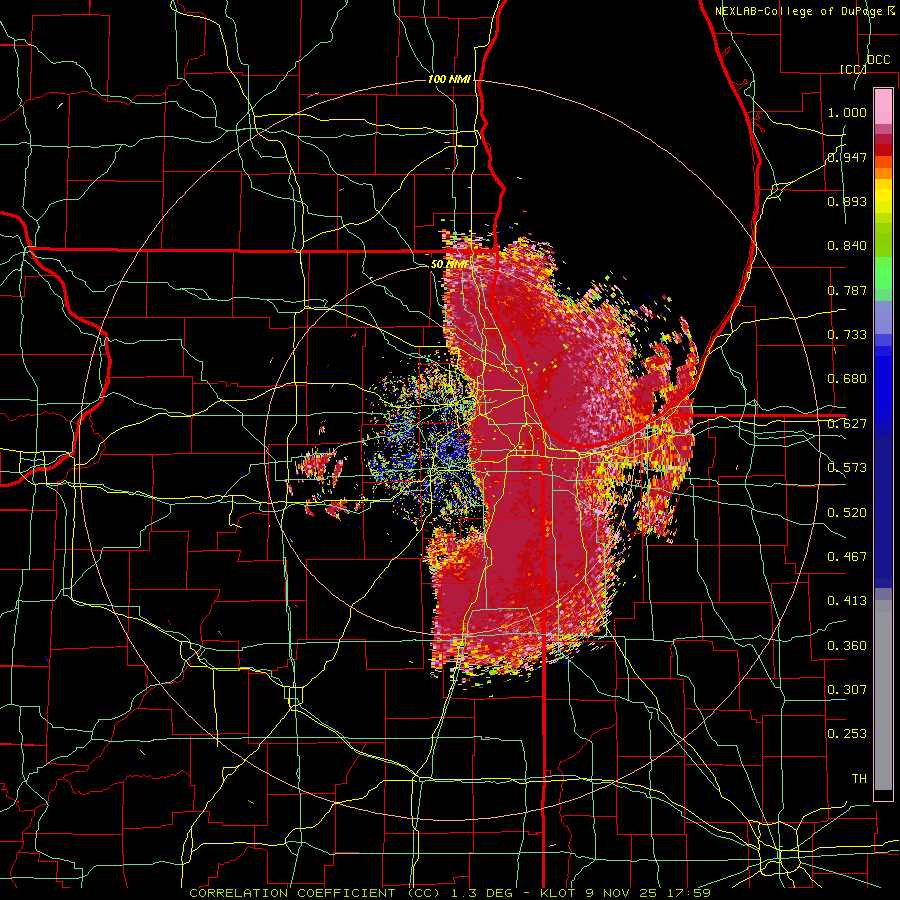This screenshot has width=900, height=900.
Task: Click the 0.413 scale value
Action: pos(847,601)
